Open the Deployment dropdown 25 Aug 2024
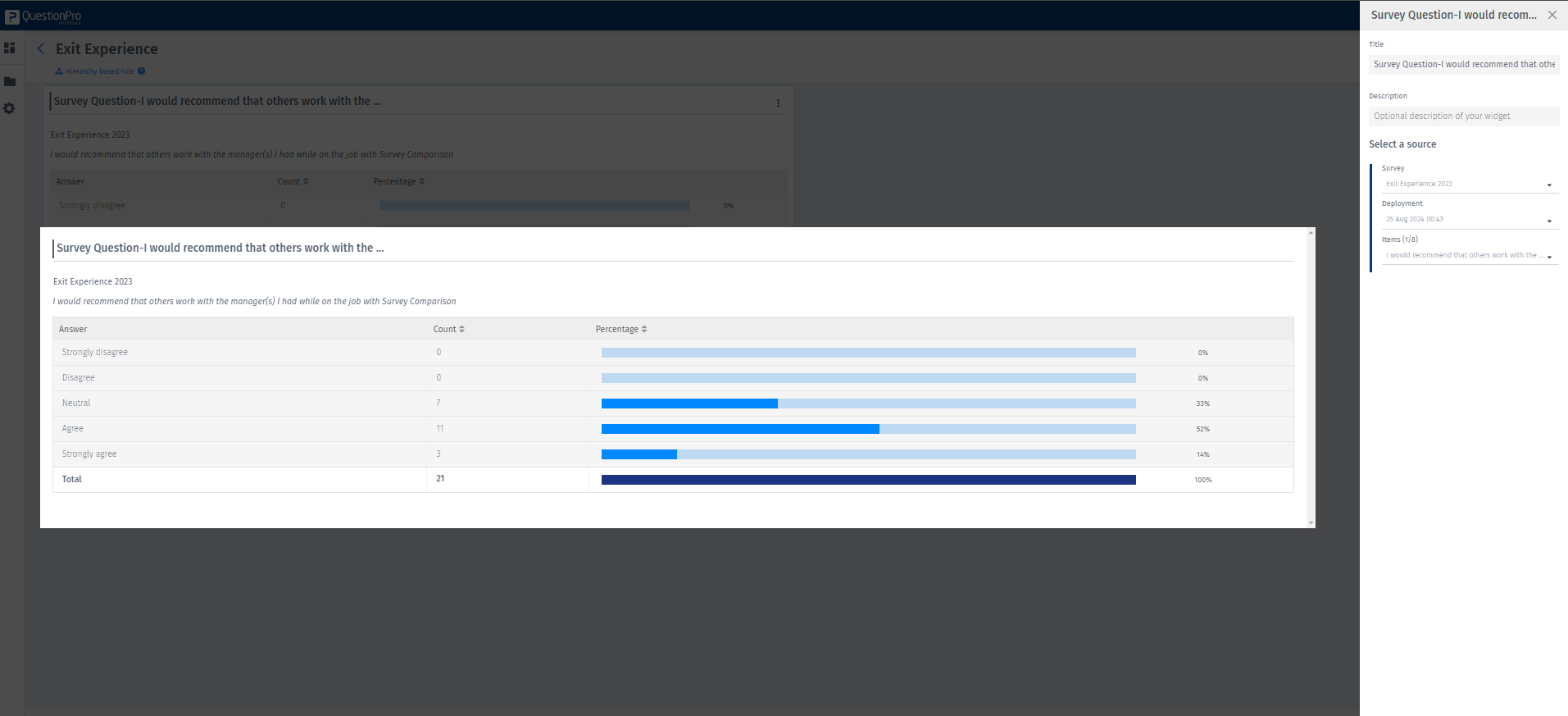Screen dimensions: 1568x716 point(1469,219)
